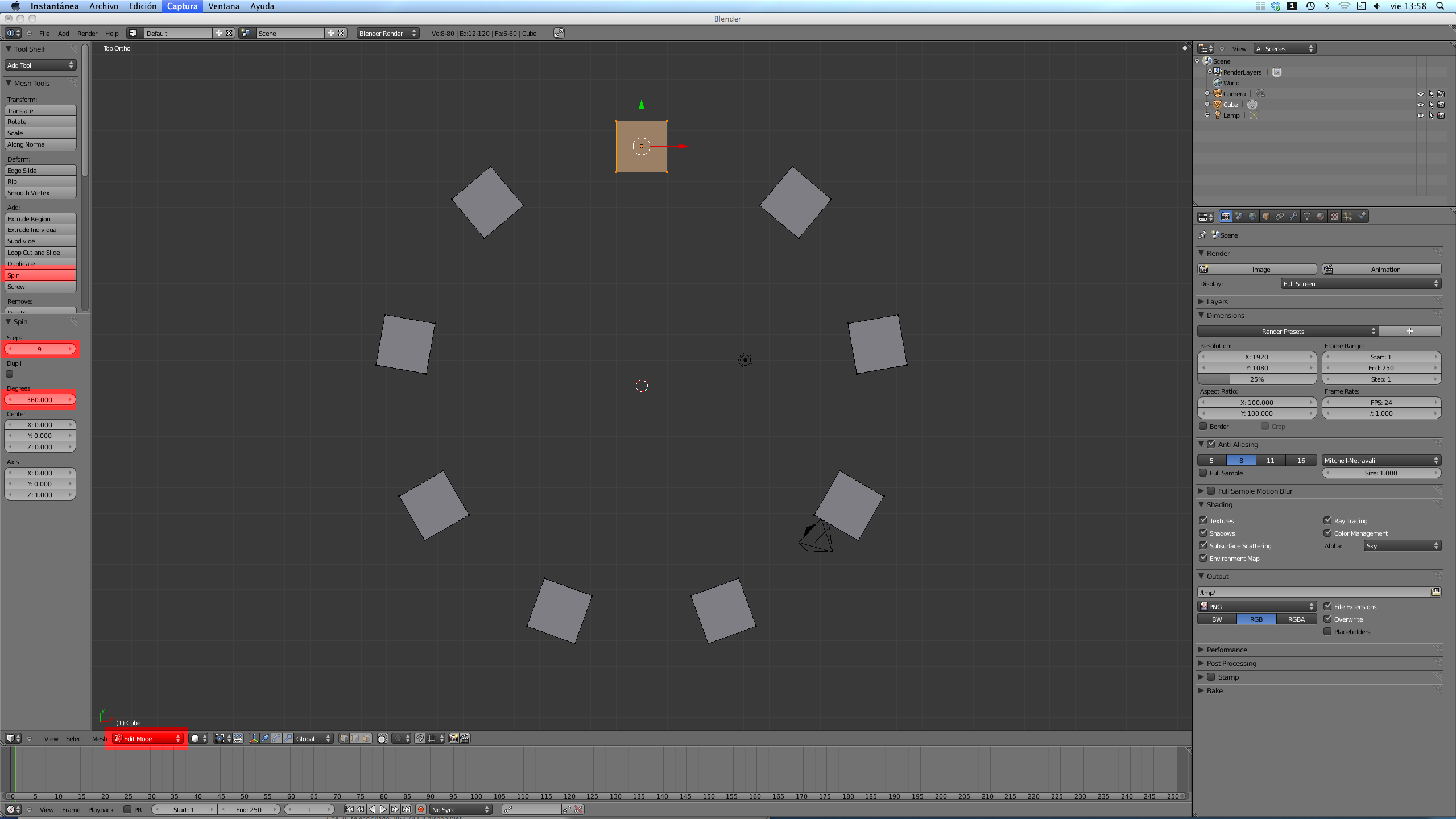Click the Extrude Region button
This screenshot has width=1456, height=819.
(40, 219)
